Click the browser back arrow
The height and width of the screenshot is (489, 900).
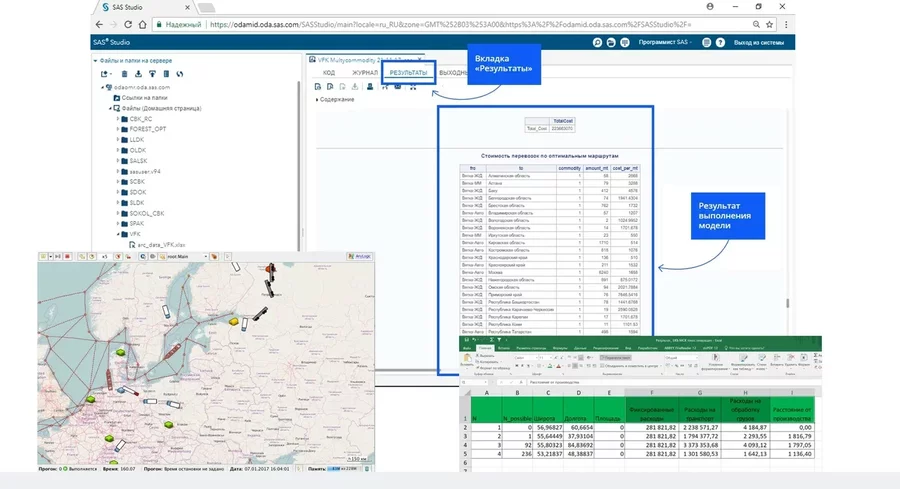[x=99, y=25]
